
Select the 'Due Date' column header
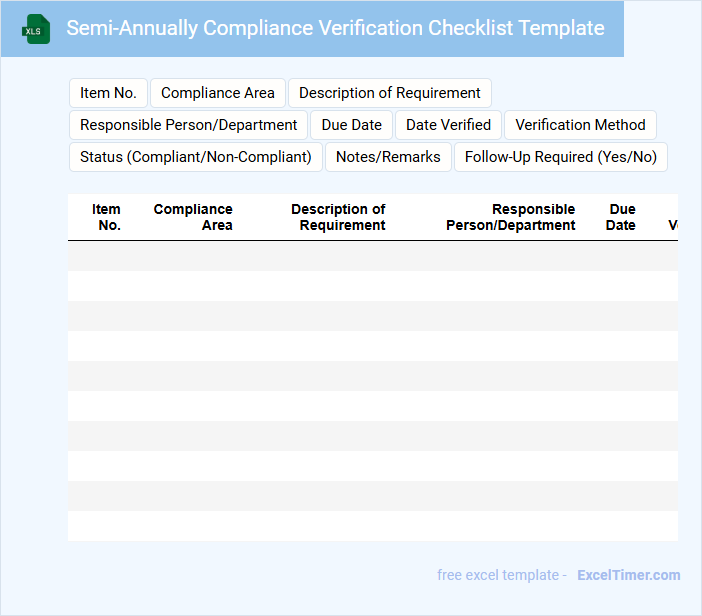621,217
